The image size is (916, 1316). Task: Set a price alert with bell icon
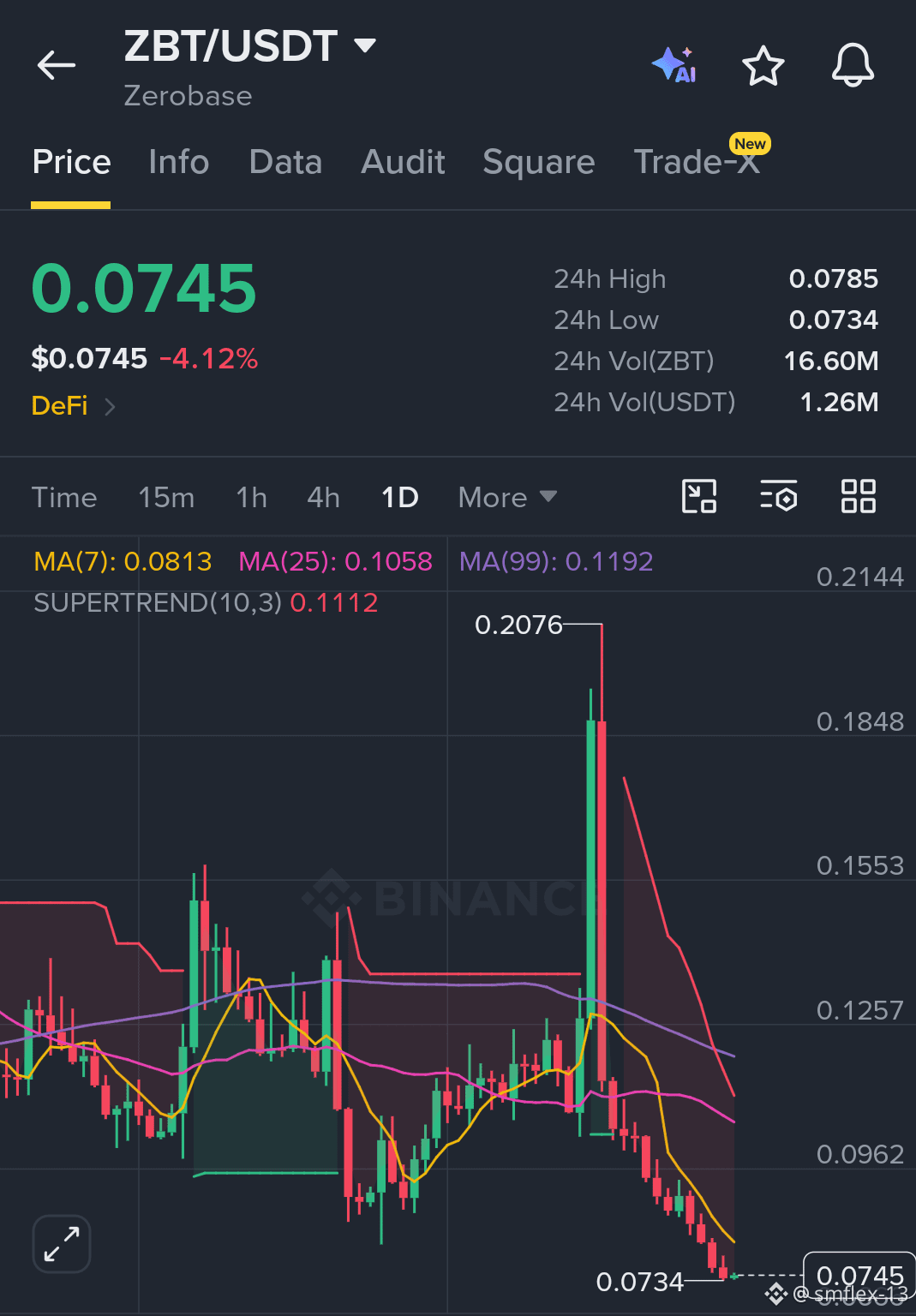[x=853, y=65]
